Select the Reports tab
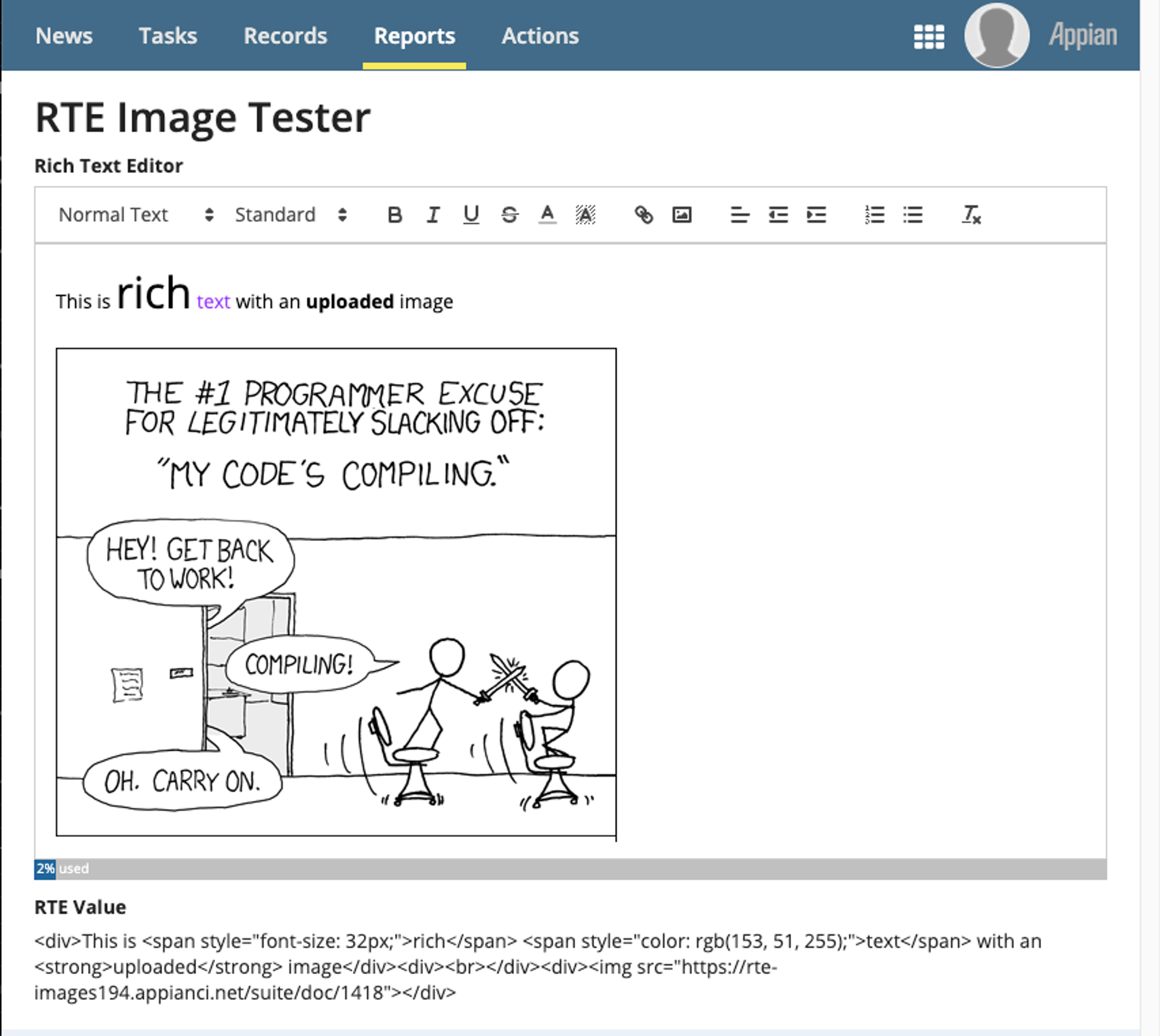 point(414,36)
